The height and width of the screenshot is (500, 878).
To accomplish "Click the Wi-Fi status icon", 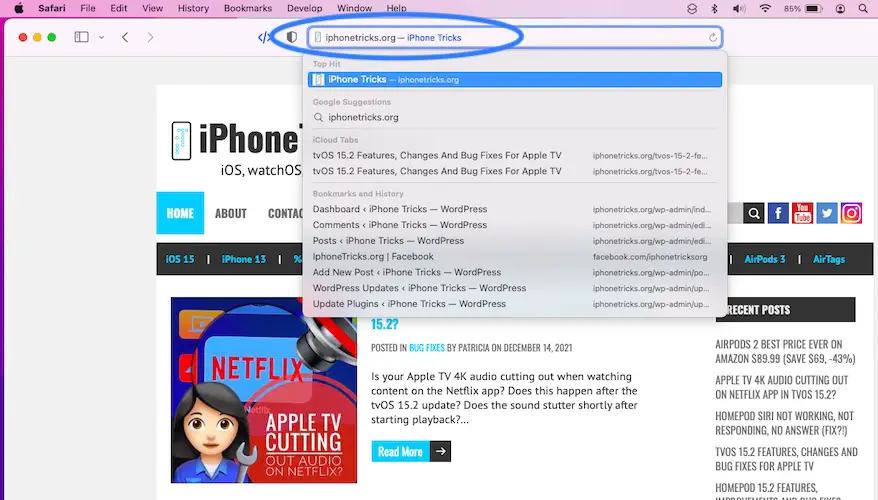I will pyautogui.click(x=765, y=8).
